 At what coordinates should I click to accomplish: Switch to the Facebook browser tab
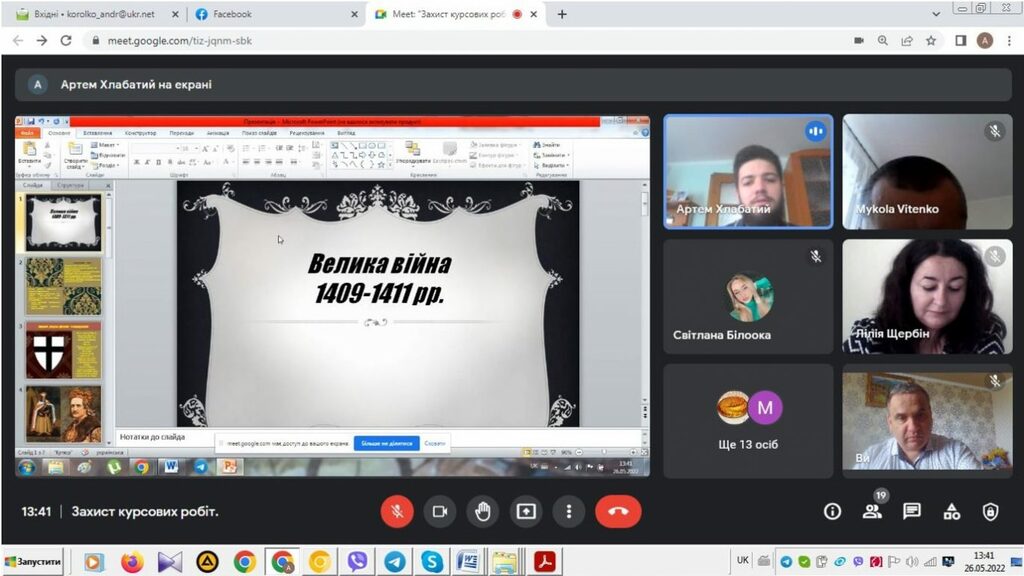click(x=270, y=14)
